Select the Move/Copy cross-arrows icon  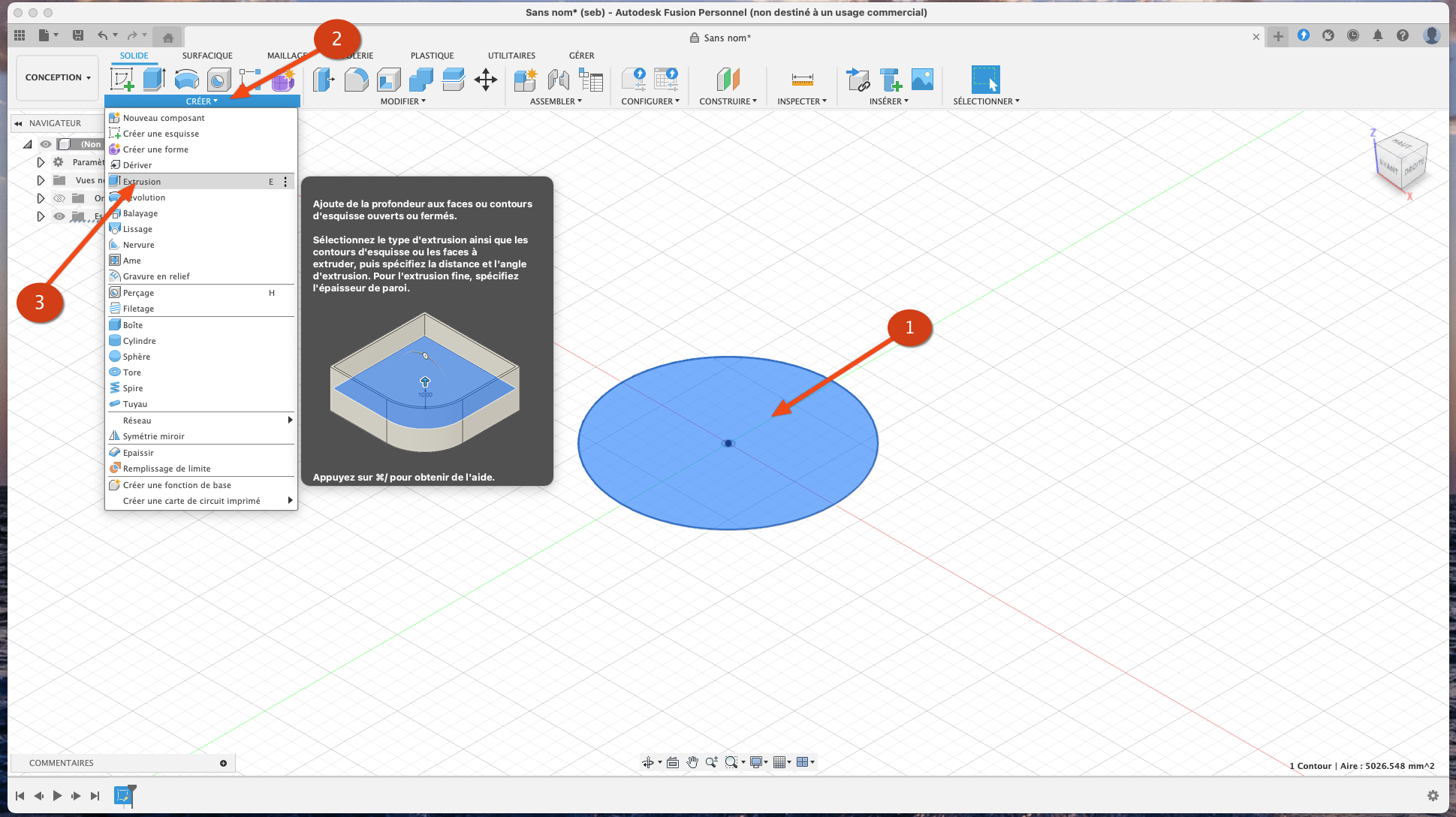(486, 80)
